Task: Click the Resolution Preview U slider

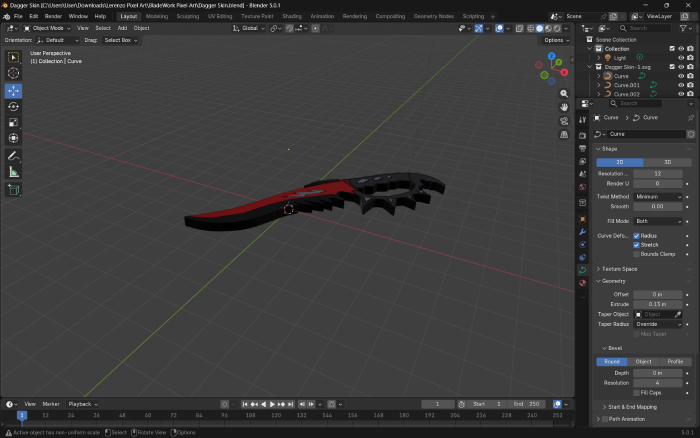Action: tap(658, 174)
